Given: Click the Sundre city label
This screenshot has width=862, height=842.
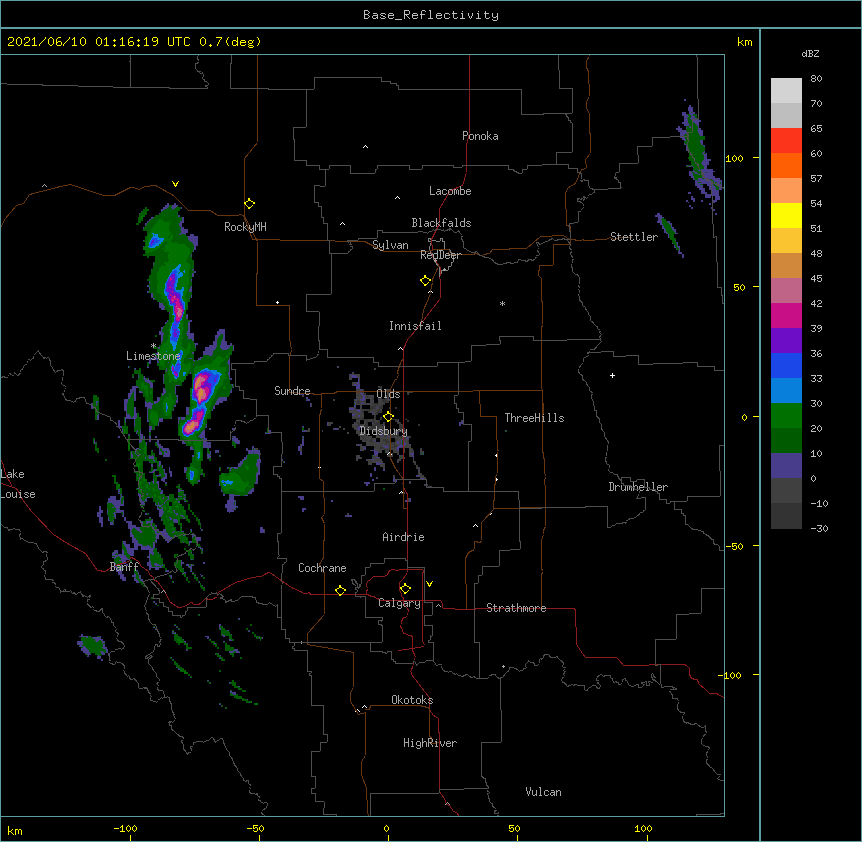Looking at the screenshot, I should (292, 391).
